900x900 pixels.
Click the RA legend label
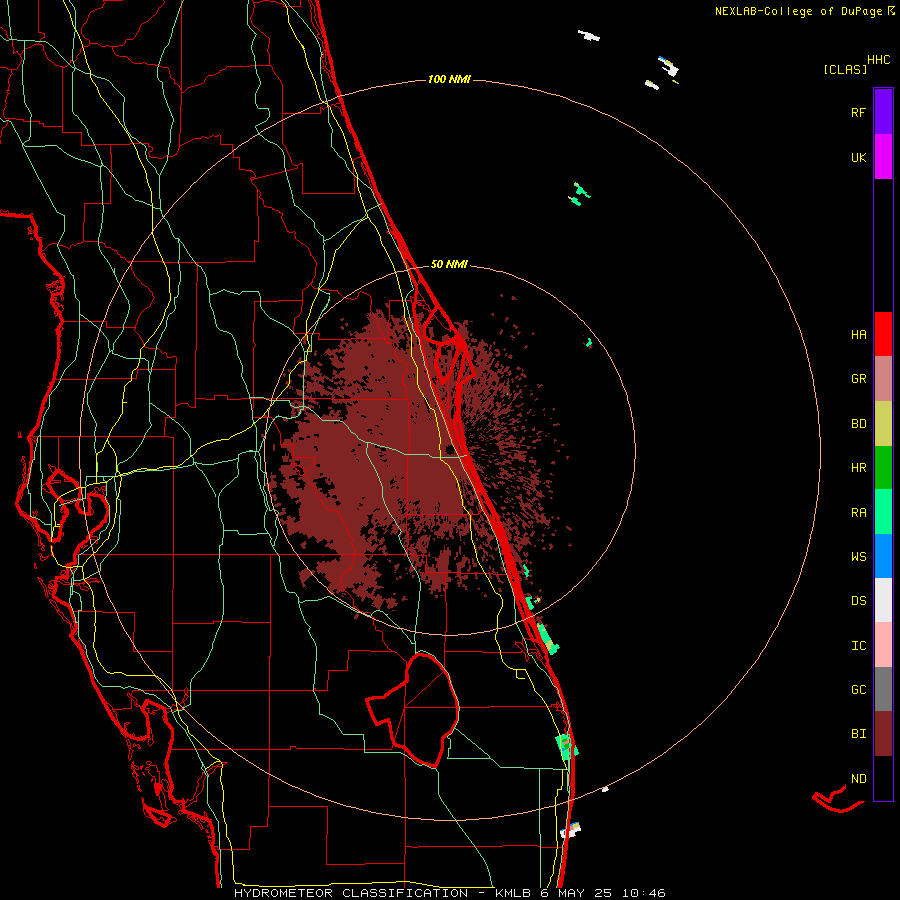858,512
